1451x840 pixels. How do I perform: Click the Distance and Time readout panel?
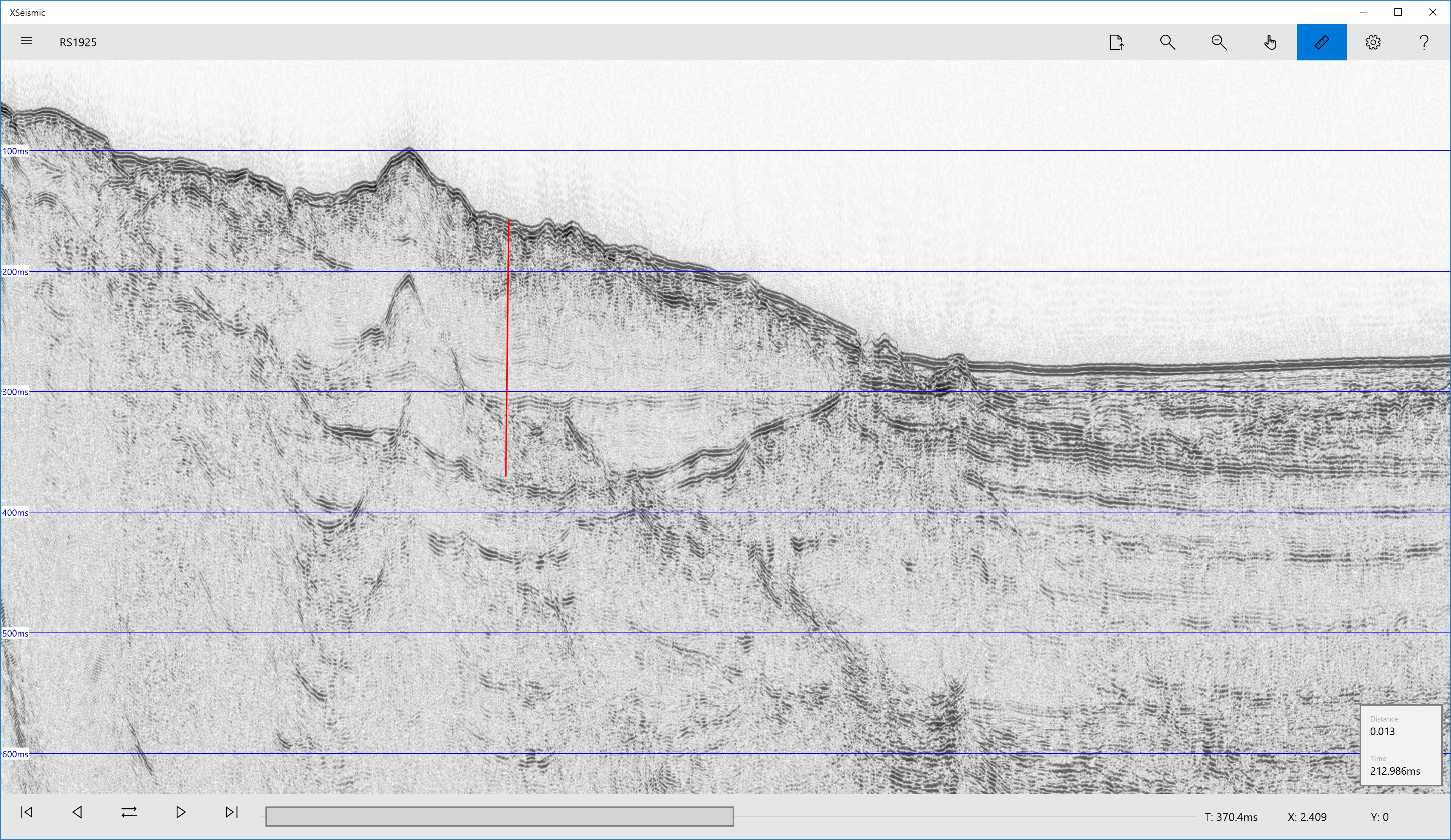pyautogui.click(x=1400, y=745)
